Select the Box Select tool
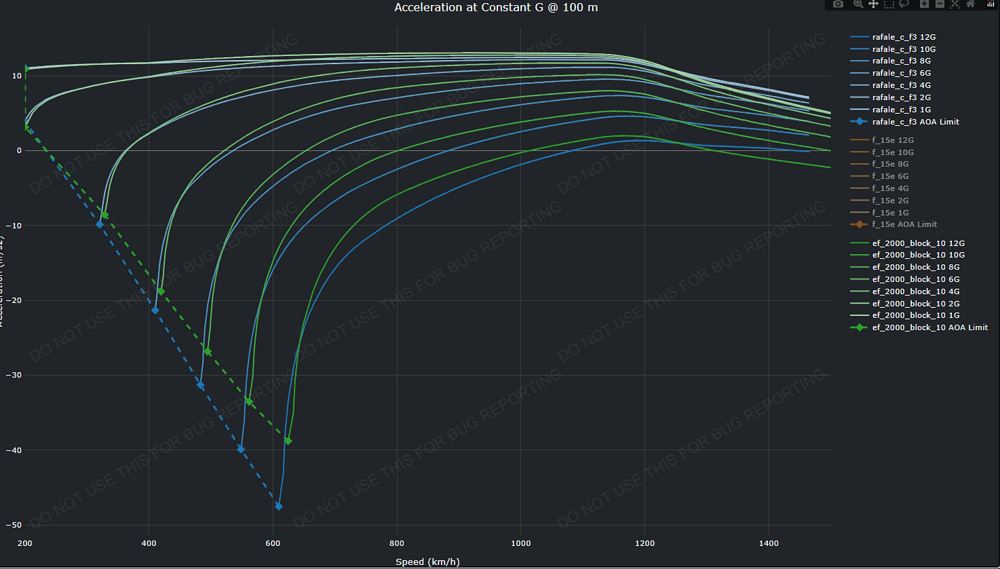The height and width of the screenshot is (569, 1000). tap(889, 4)
